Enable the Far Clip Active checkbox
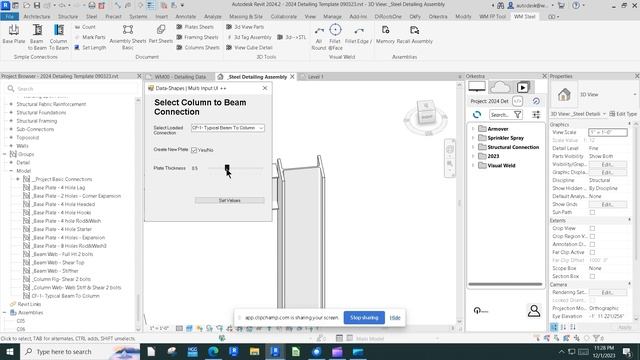The image size is (640, 360). click(592, 252)
